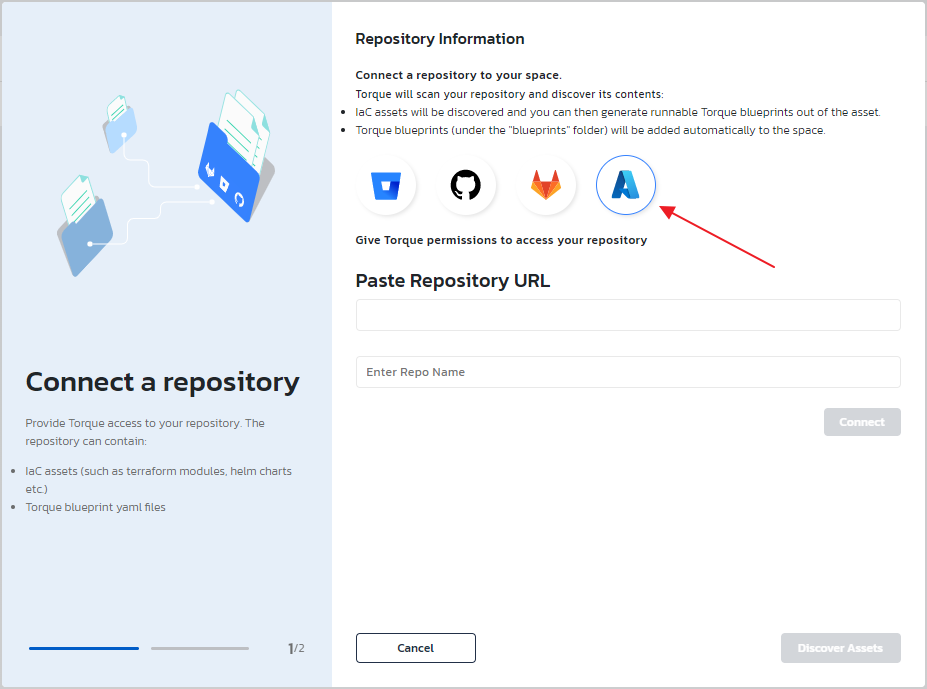Click the second gray progress step bar

click(200, 648)
